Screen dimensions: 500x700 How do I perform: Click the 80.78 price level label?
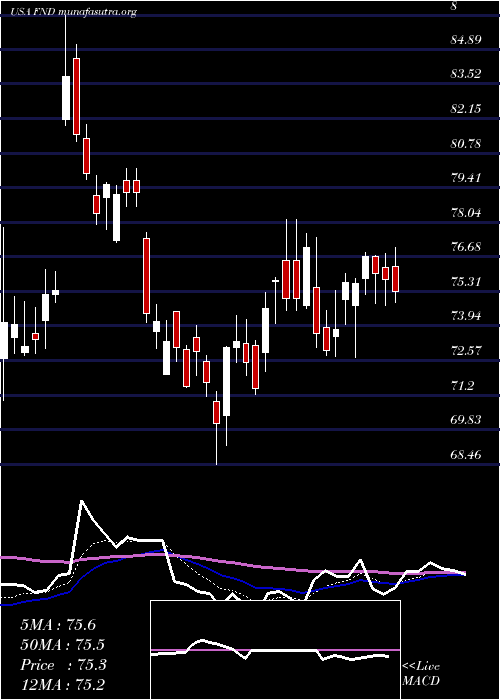466,144
